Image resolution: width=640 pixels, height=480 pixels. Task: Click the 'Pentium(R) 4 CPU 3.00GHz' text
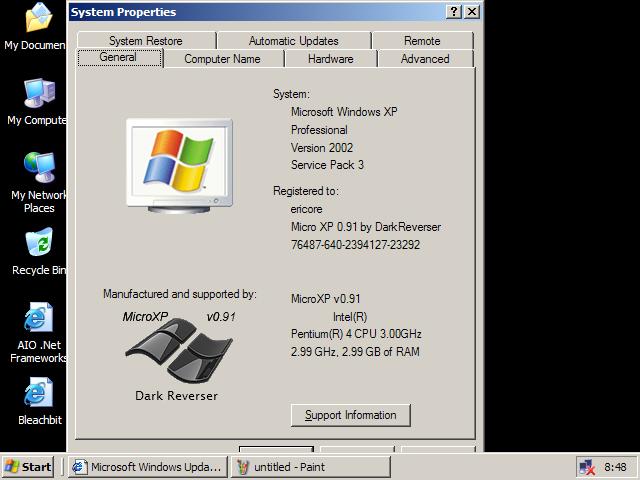pyautogui.click(x=356, y=334)
